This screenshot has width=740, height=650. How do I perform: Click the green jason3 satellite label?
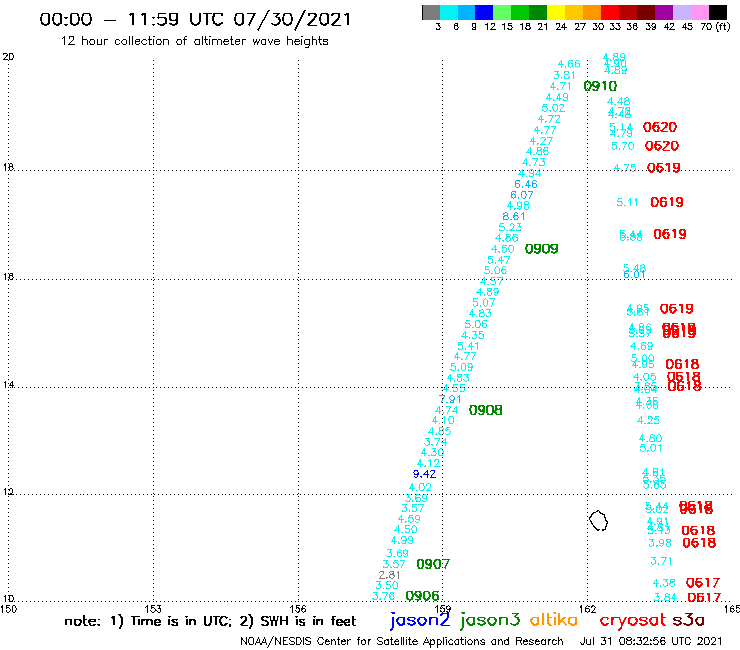click(x=490, y=621)
